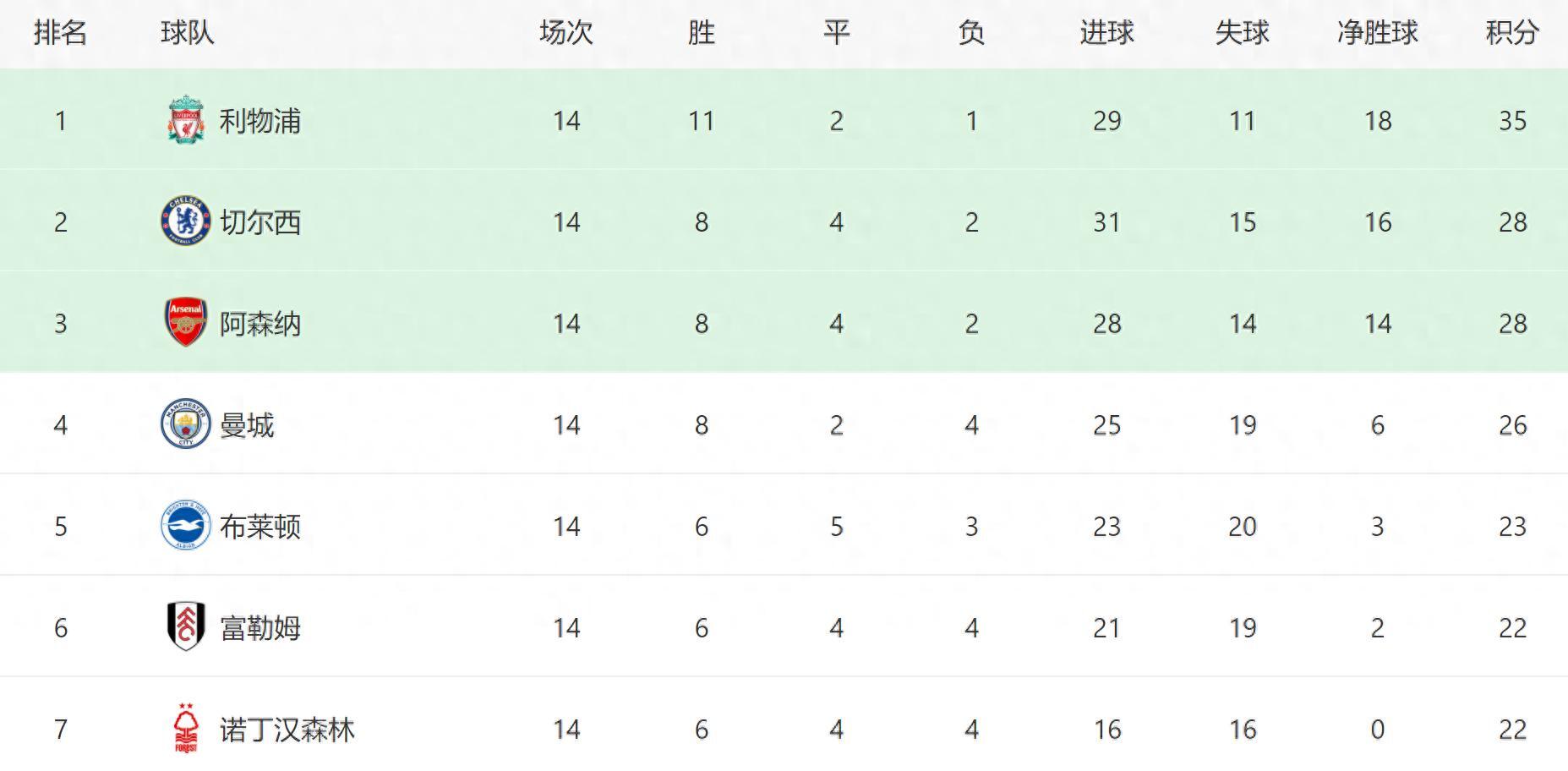This screenshot has height=771, width=1568.
Task: Select the 诺丁汉森林 team name
Action: (x=287, y=730)
